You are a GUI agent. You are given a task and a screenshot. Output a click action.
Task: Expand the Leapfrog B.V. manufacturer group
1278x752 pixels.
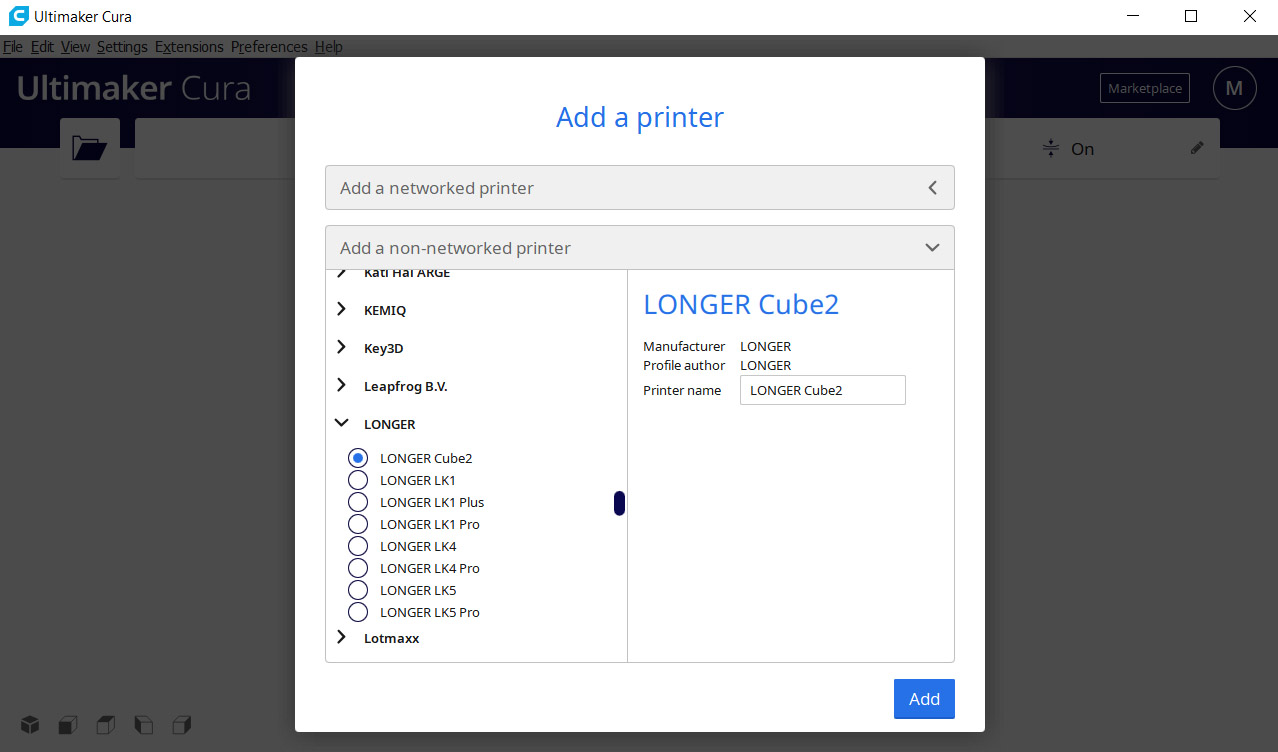click(x=341, y=385)
